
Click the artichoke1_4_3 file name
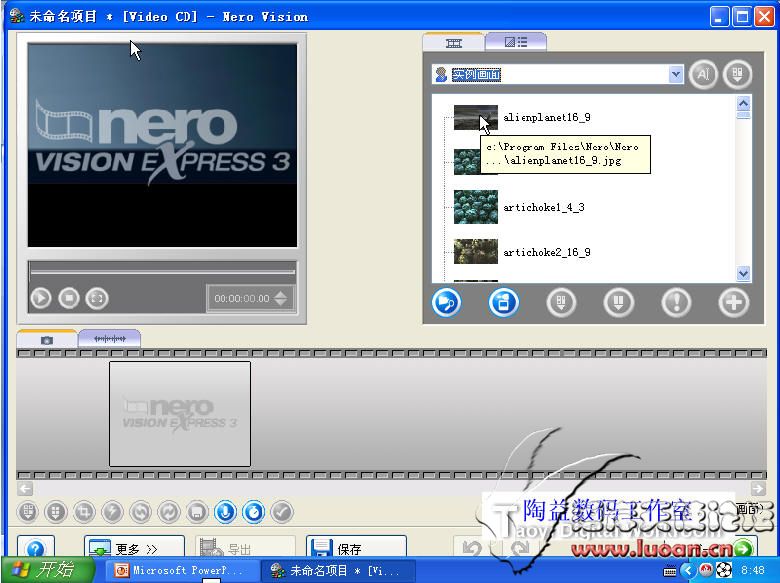pyautogui.click(x=544, y=207)
